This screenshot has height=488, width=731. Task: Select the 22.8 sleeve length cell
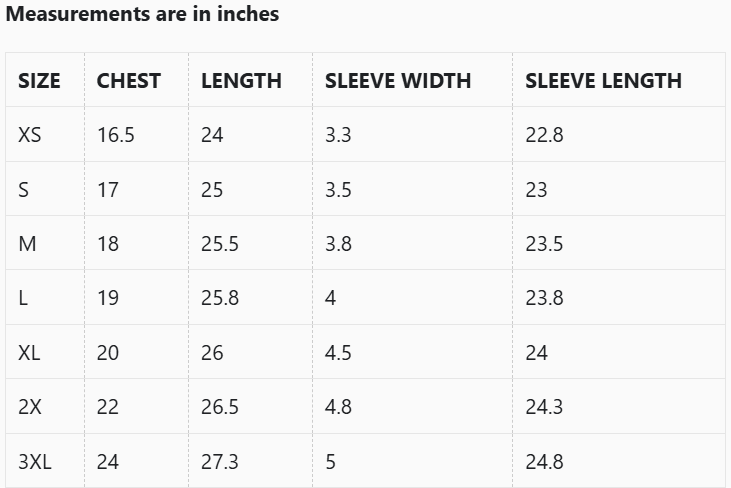(x=544, y=135)
